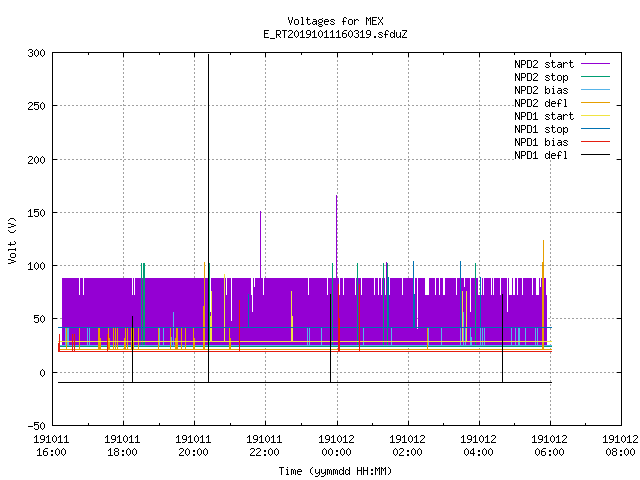Click the y-axis tick value 200
This screenshot has width=640, height=480.
coord(36,160)
